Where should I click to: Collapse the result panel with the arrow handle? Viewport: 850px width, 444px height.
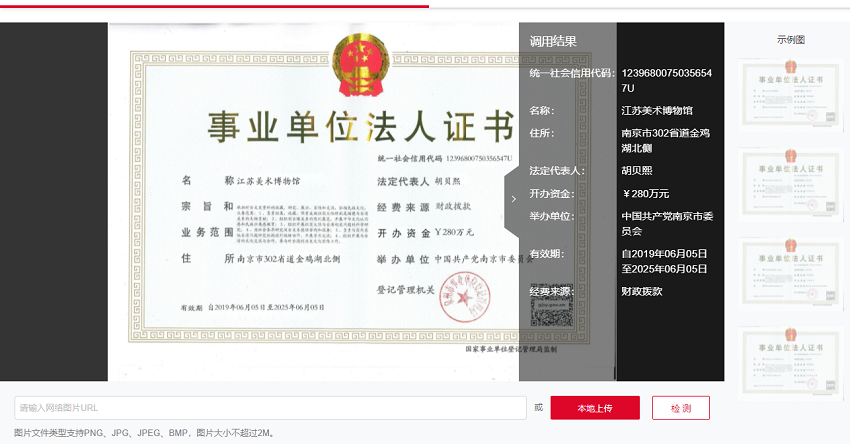pos(512,199)
